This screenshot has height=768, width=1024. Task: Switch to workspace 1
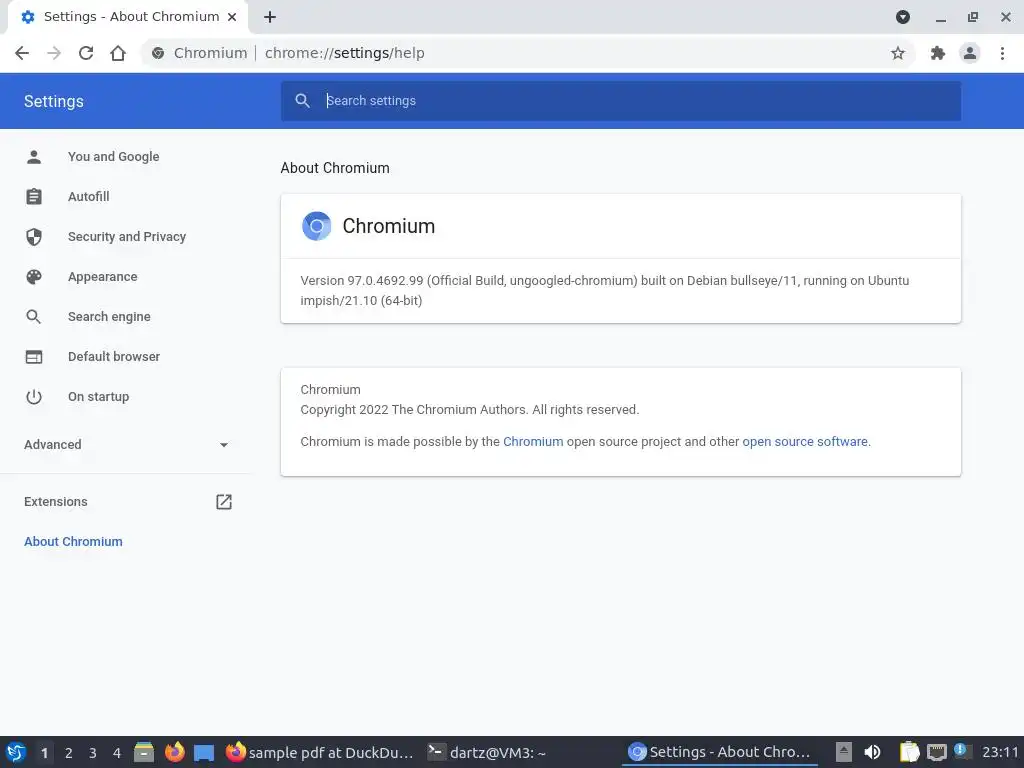coord(44,753)
